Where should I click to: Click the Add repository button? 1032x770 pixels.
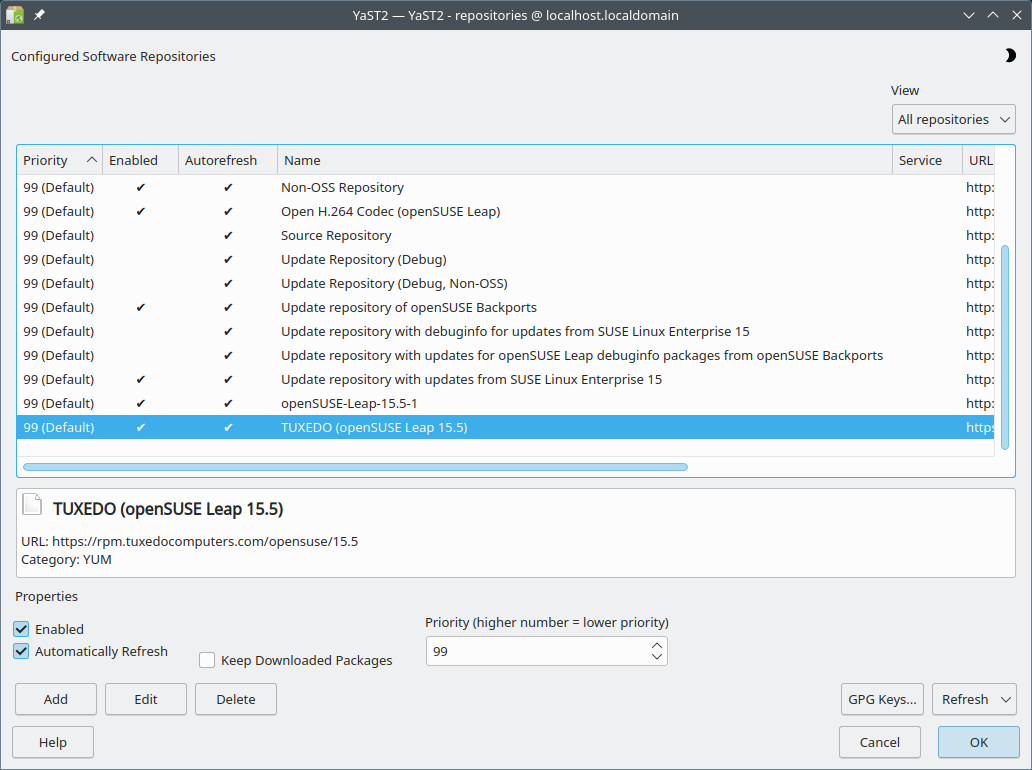click(x=56, y=699)
